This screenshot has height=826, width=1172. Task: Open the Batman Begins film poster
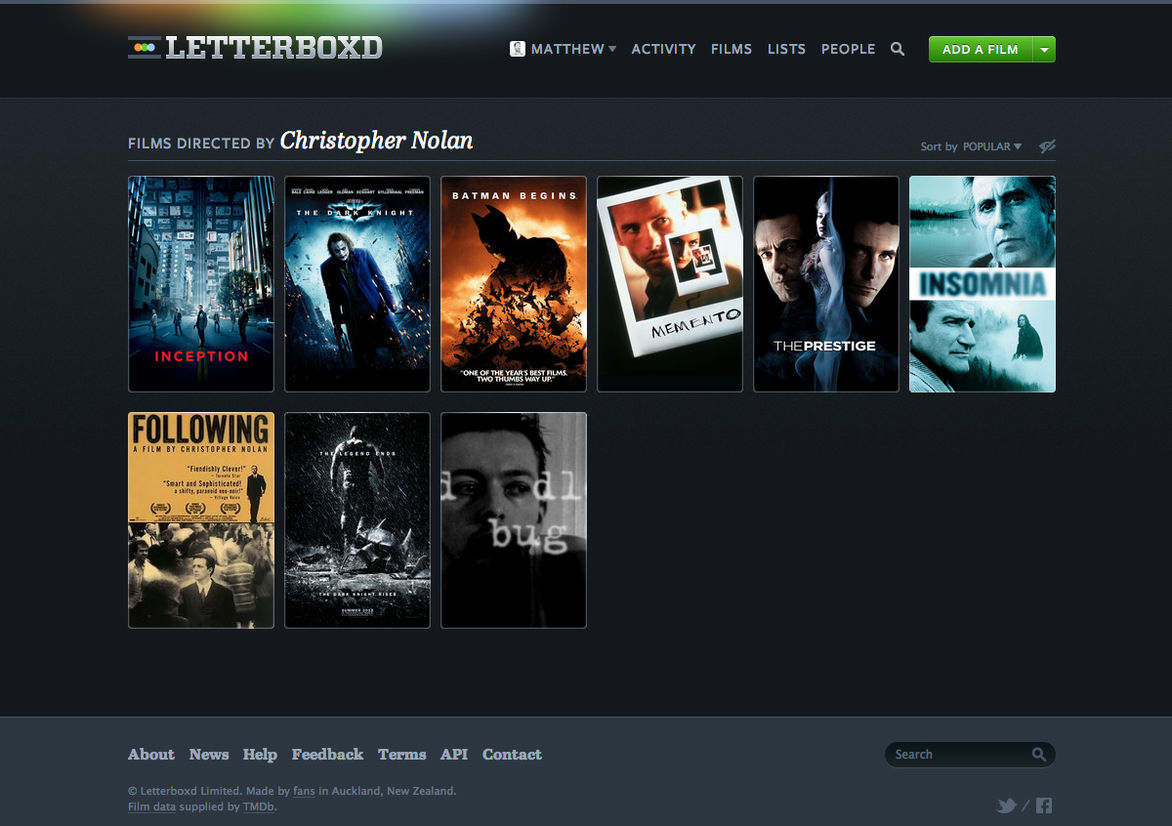[x=513, y=284]
